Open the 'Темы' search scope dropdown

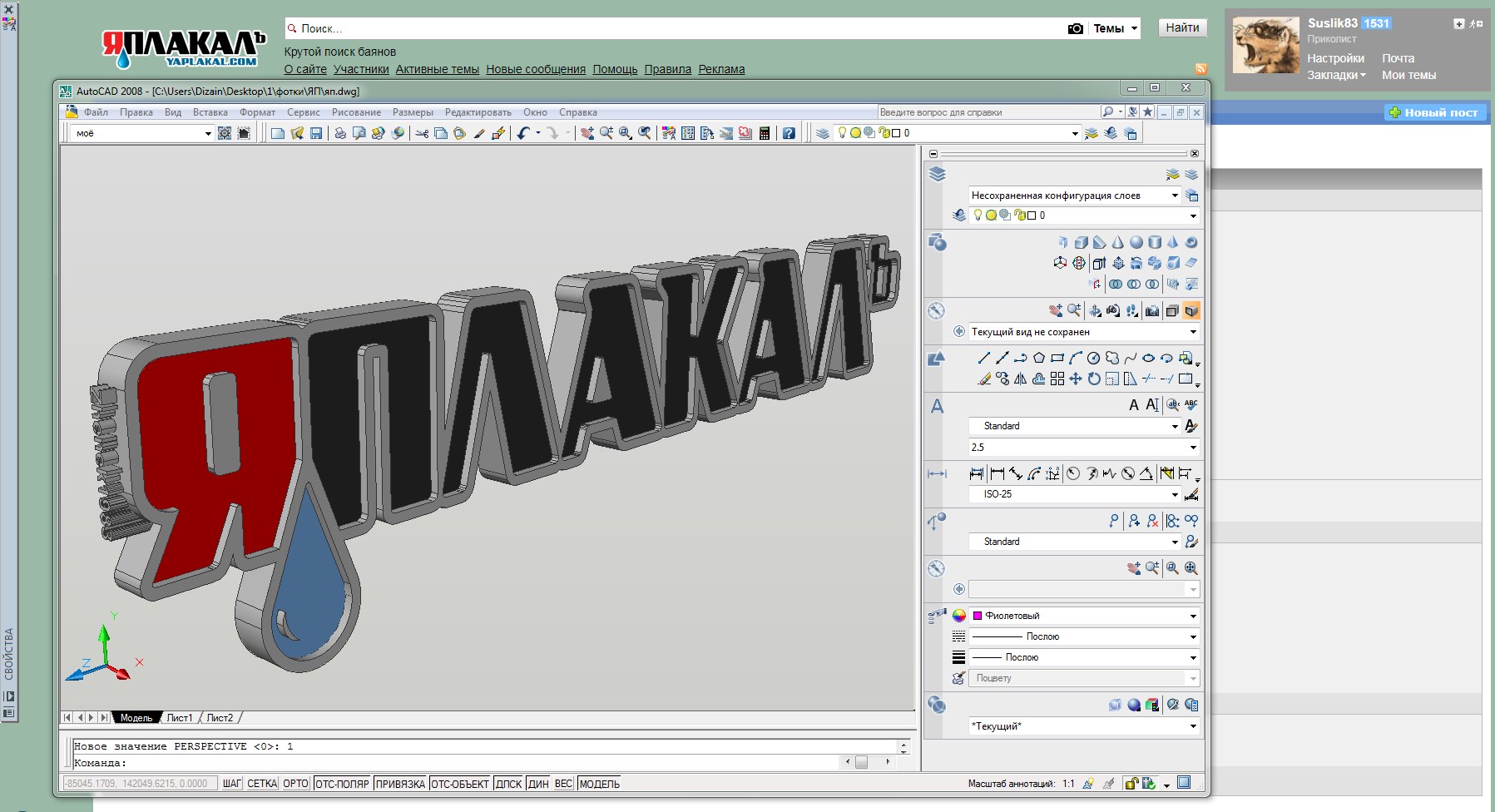(x=1115, y=28)
